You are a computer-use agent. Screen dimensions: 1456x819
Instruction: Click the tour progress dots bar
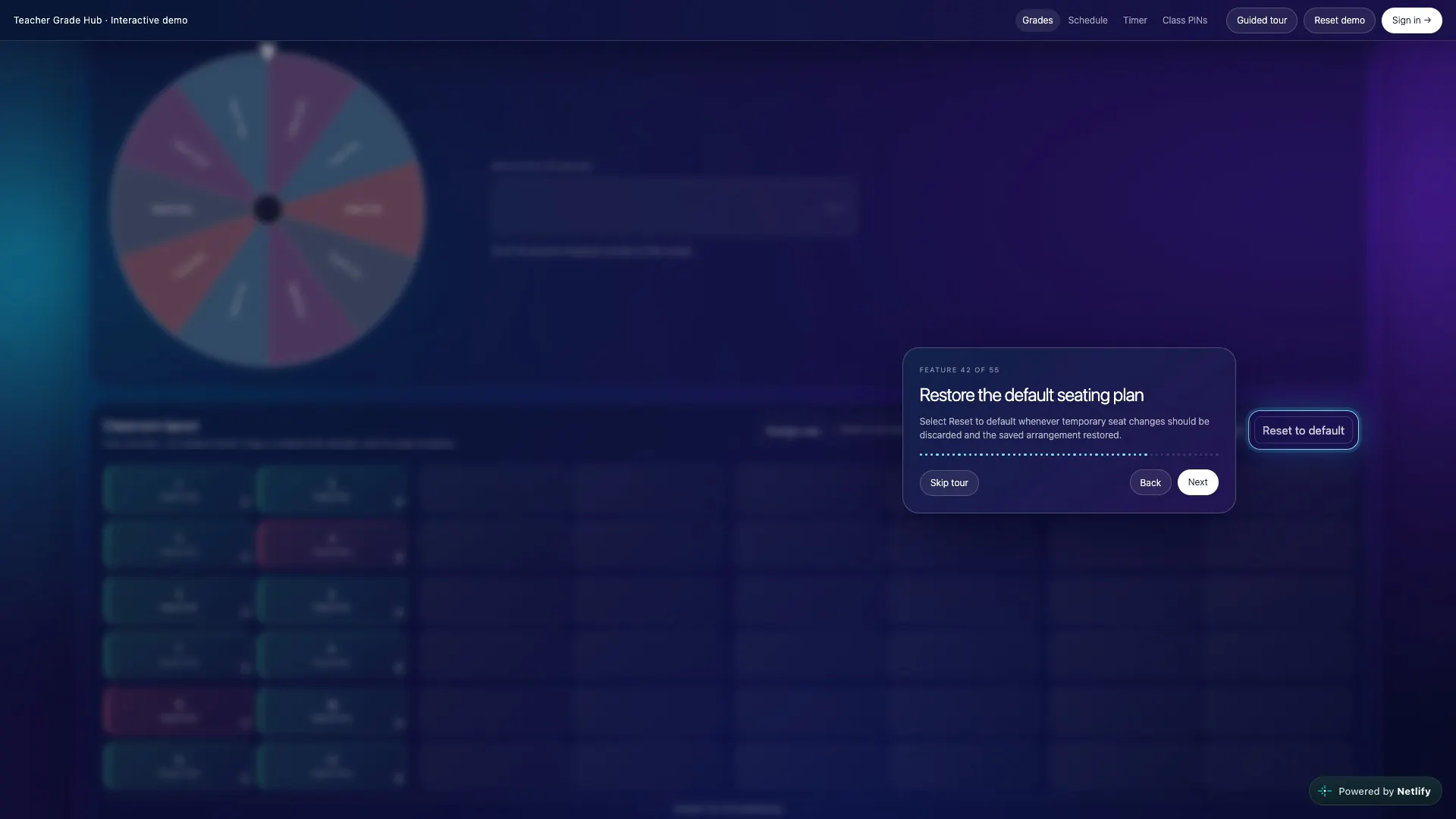click(x=1068, y=454)
